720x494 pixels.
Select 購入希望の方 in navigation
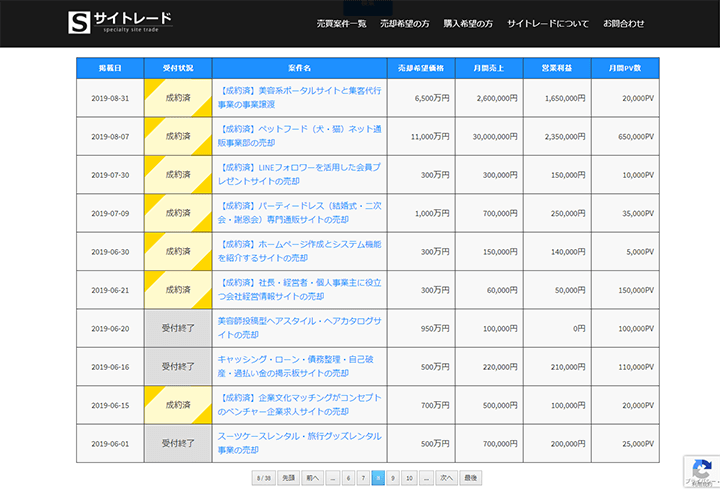pos(468,23)
